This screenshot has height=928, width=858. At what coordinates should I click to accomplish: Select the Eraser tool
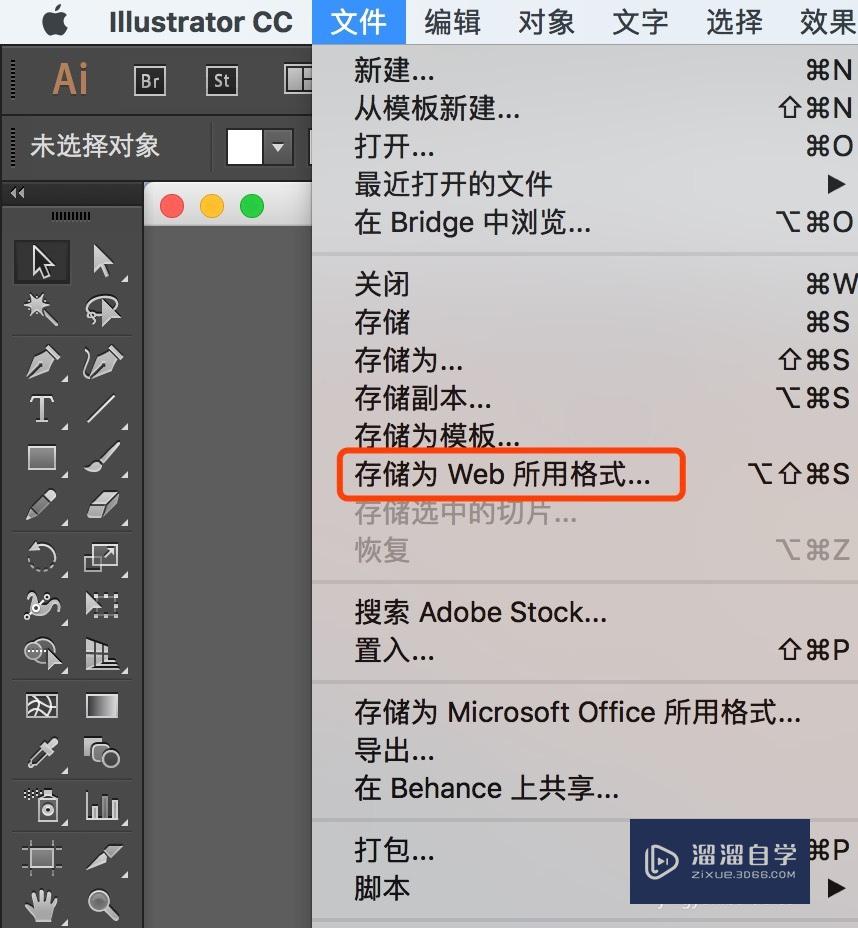coord(104,505)
